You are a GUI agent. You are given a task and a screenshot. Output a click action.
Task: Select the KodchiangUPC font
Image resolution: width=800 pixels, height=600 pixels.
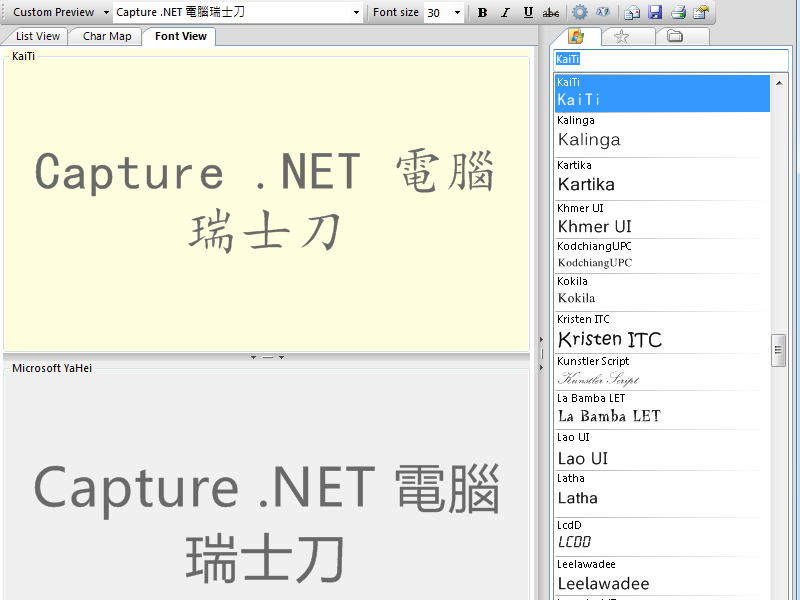pyautogui.click(x=662, y=256)
